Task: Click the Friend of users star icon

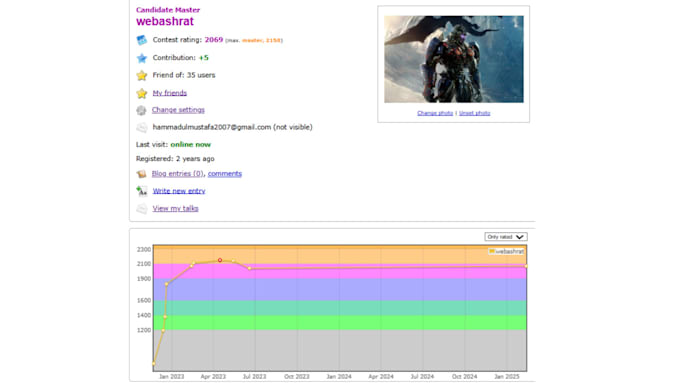Action: [142, 75]
